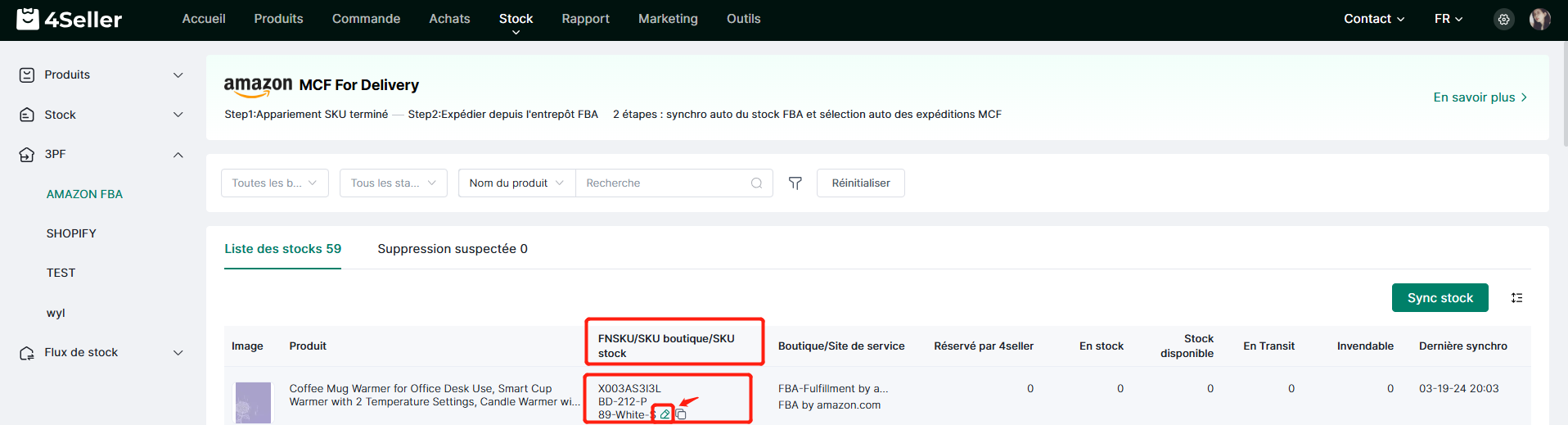
Task: Click the Produits sidebar icon
Action: (x=27, y=75)
